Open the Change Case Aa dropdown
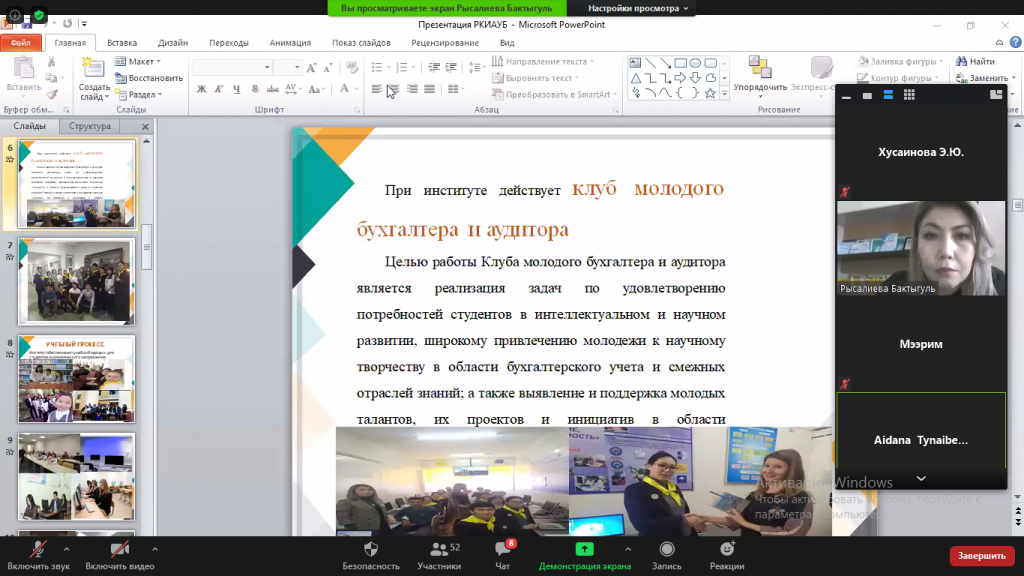Image resolution: width=1024 pixels, height=576 pixels. [317, 89]
